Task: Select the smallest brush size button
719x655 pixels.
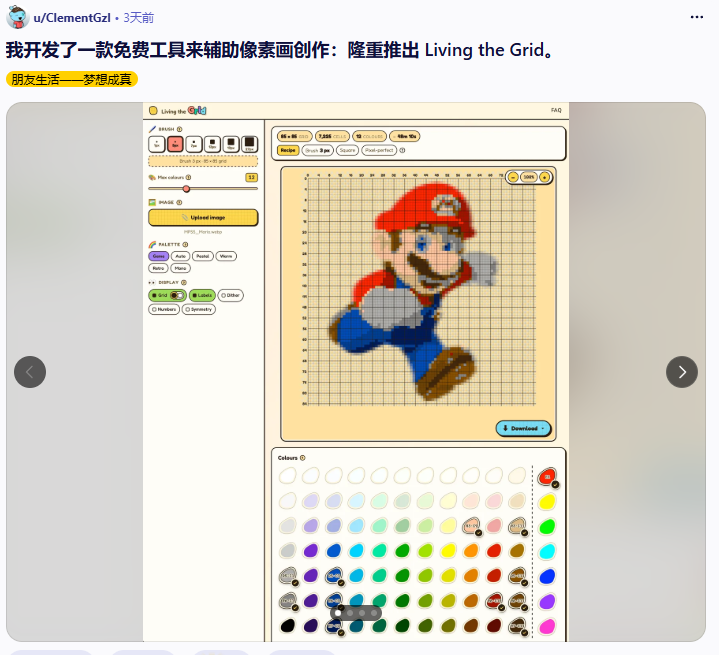Action: [157, 144]
